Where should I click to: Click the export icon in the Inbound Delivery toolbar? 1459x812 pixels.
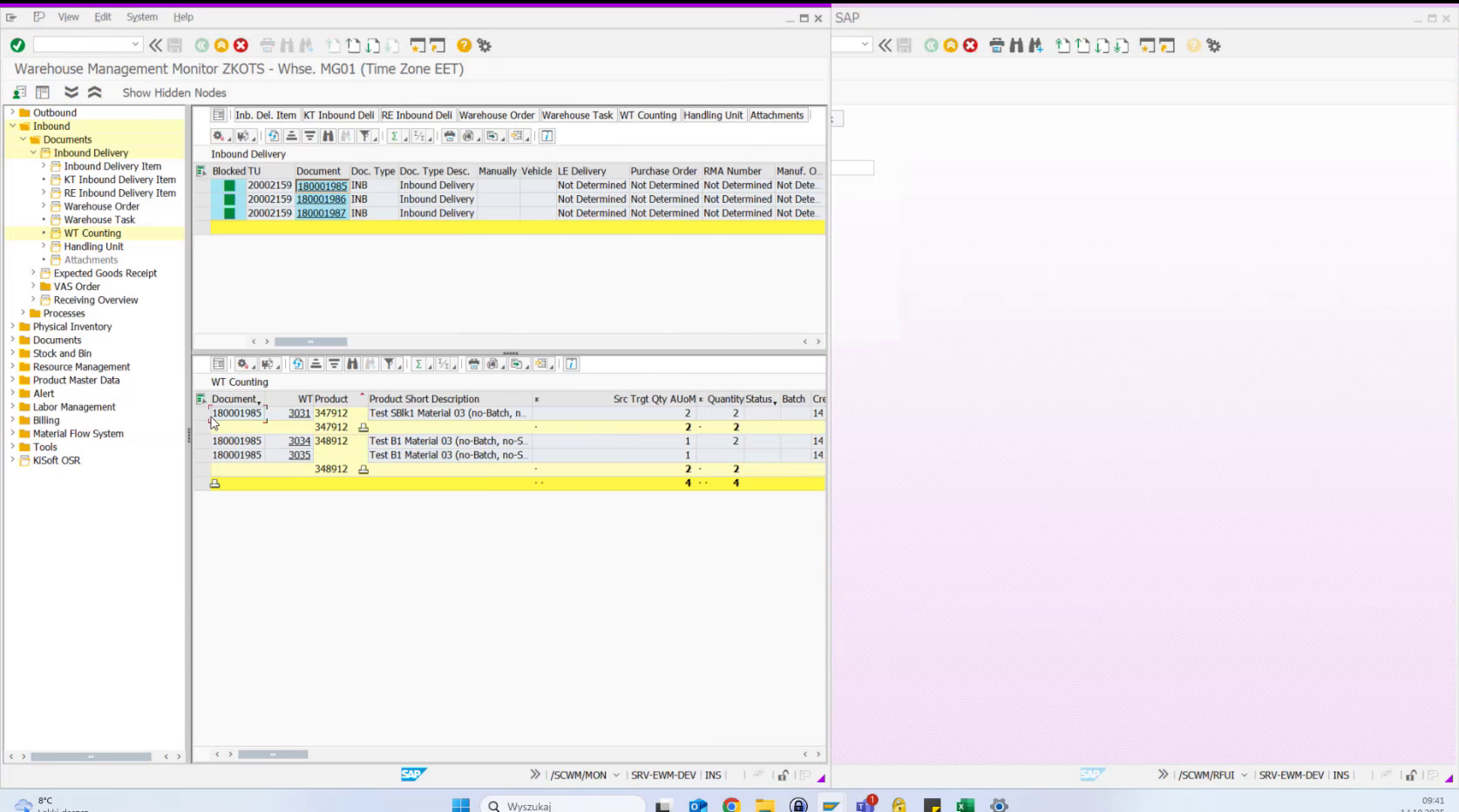[492, 136]
